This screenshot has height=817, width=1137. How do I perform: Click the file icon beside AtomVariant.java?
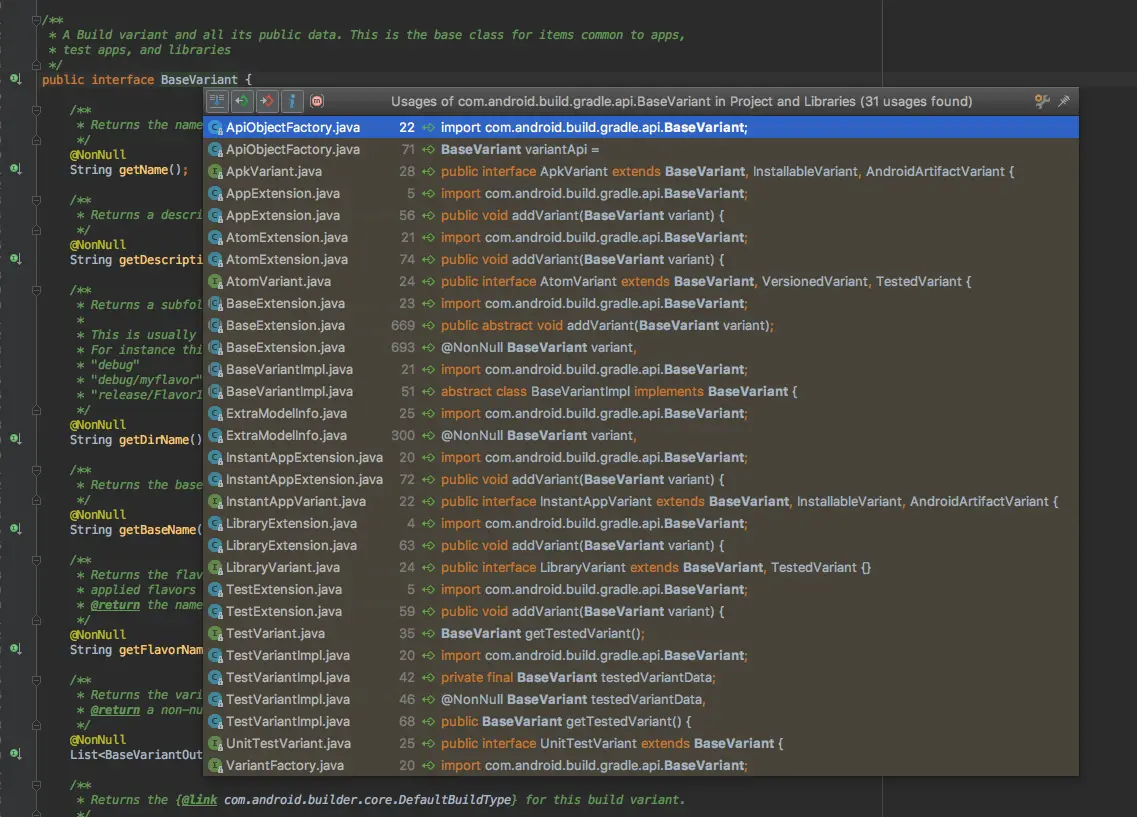click(x=214, y=281)
